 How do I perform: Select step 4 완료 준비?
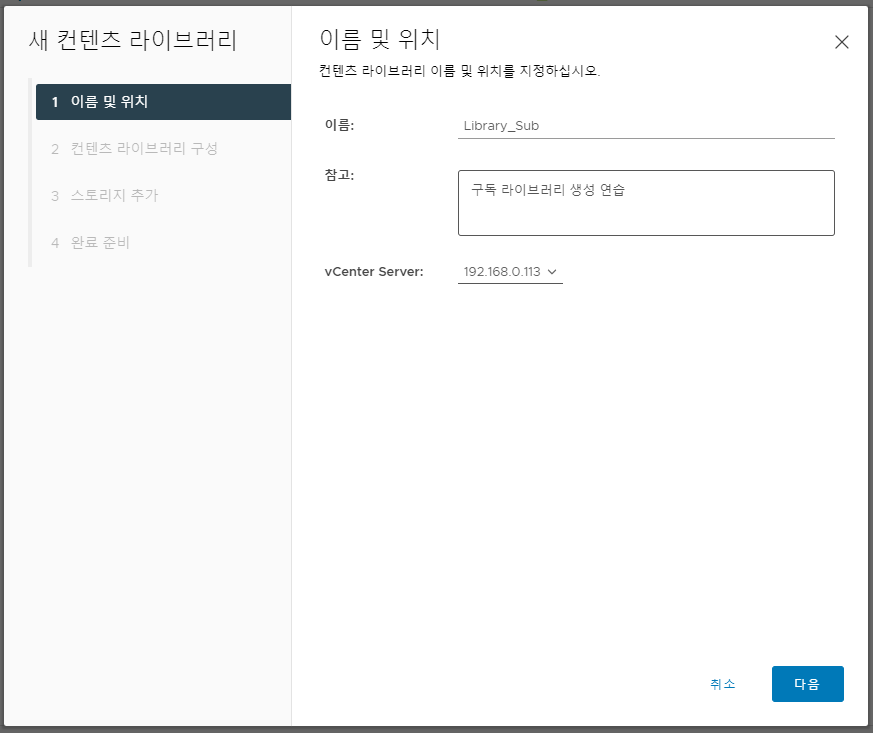pos(90,243)
